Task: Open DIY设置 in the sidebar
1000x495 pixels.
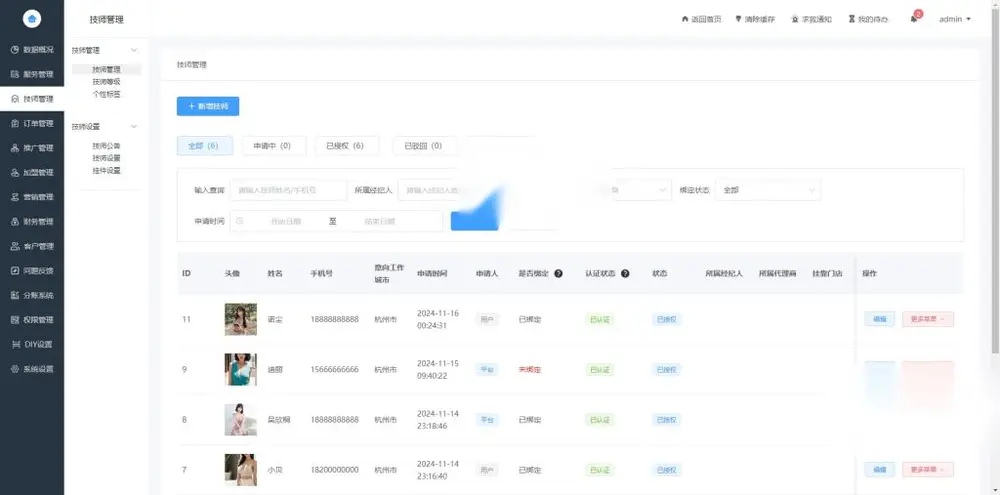Action: tap(32, 344)
